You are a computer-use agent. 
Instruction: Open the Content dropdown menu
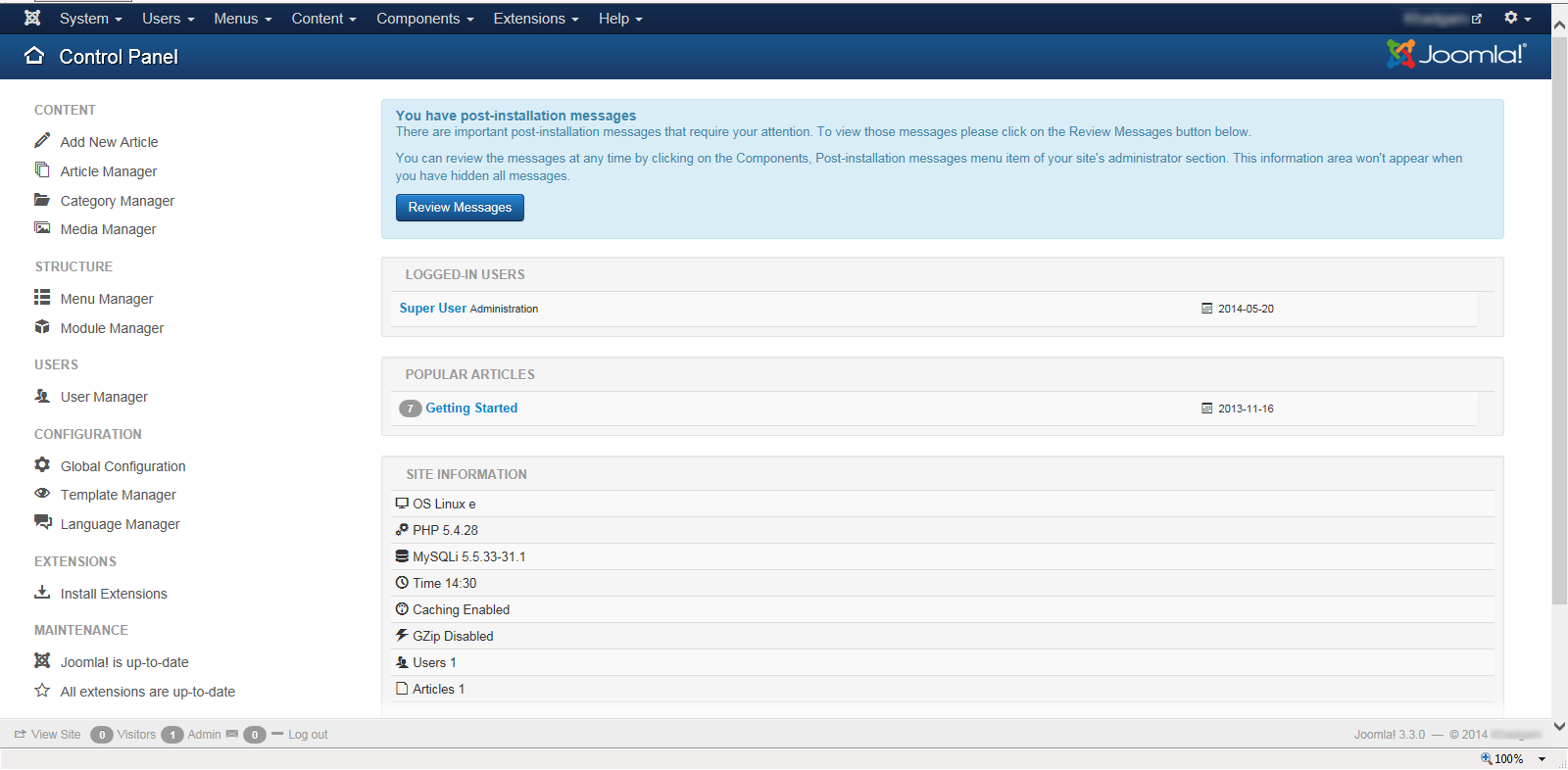coord(324,19)
